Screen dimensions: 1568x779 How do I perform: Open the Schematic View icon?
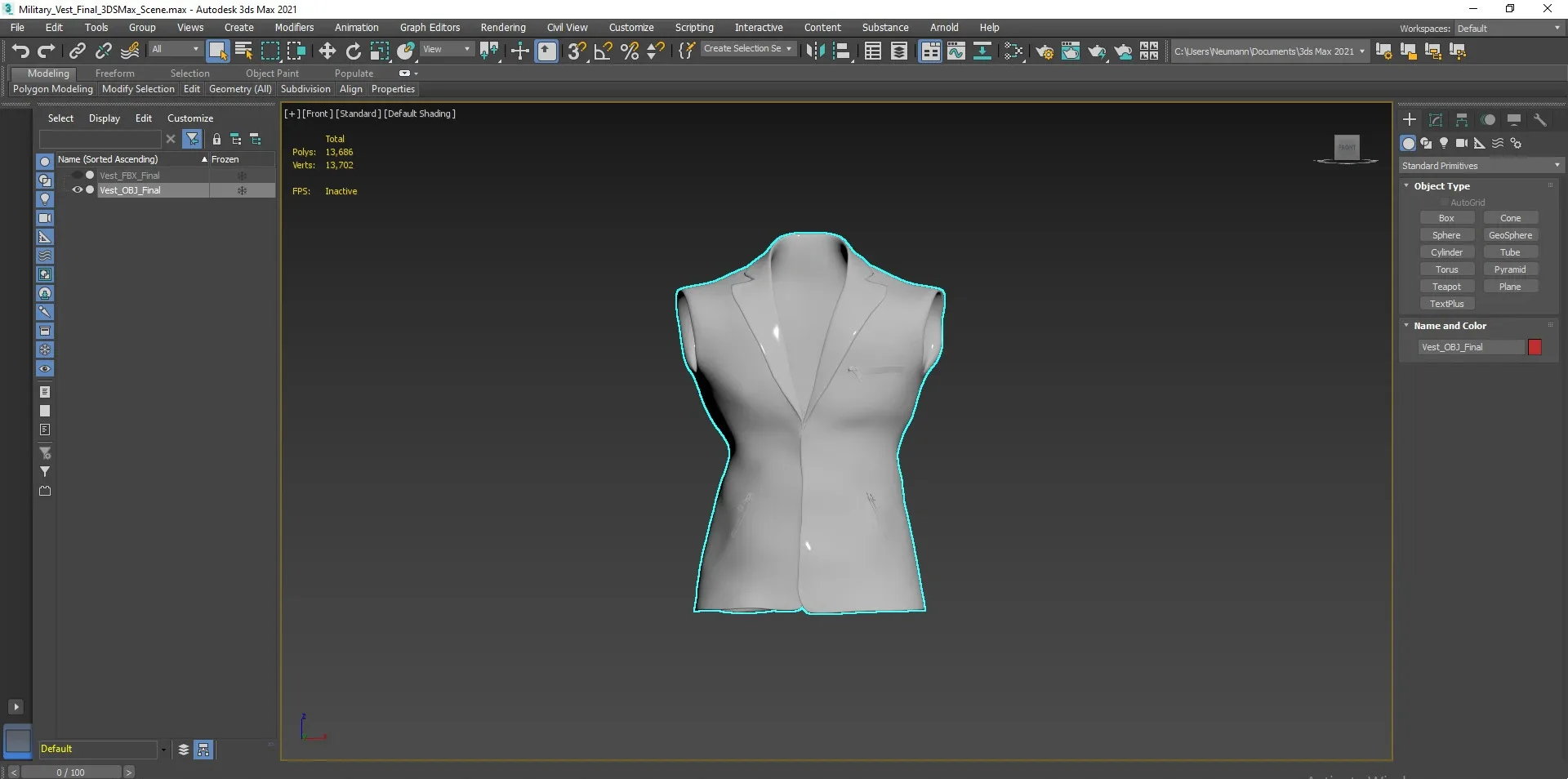[x=982, y=51]
